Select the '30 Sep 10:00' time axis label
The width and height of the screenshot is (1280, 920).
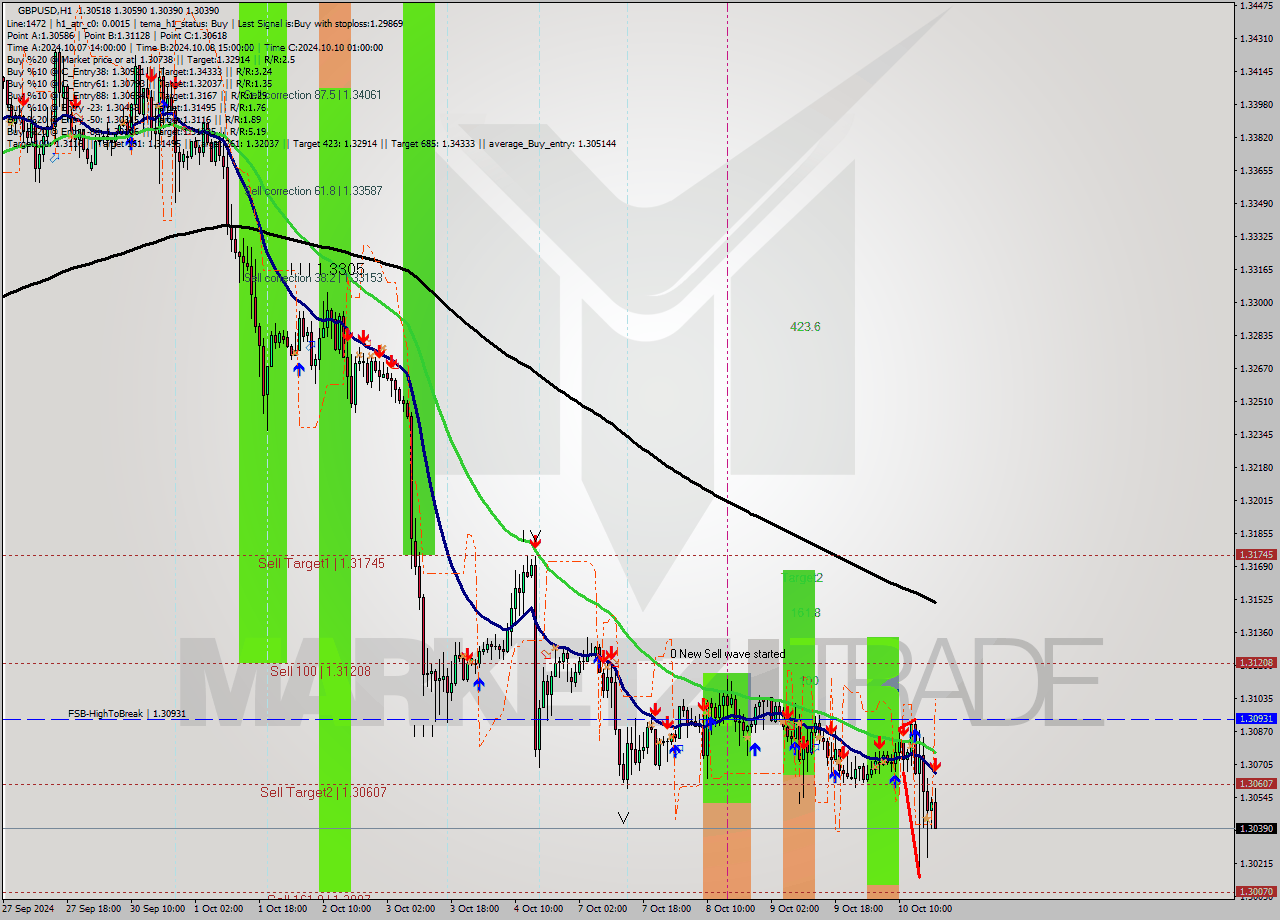point(158,909)
